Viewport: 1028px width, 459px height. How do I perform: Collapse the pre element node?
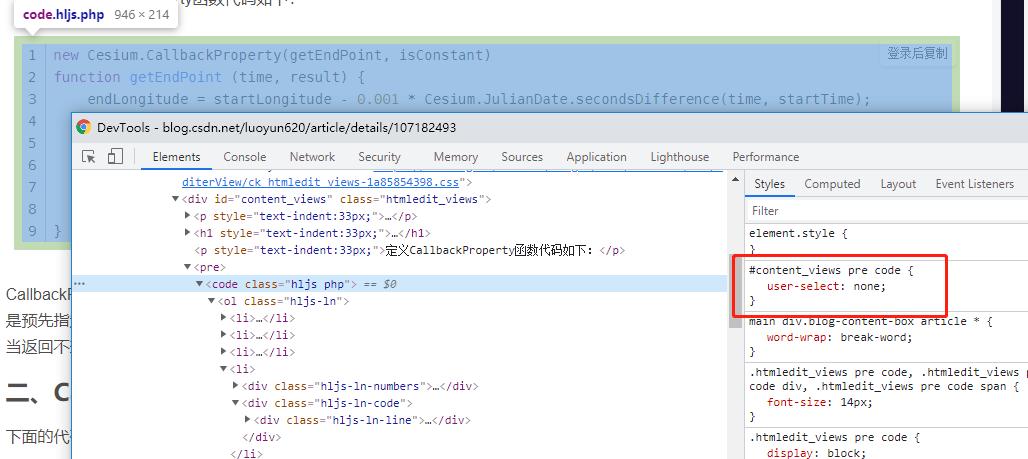click(187, 268)
